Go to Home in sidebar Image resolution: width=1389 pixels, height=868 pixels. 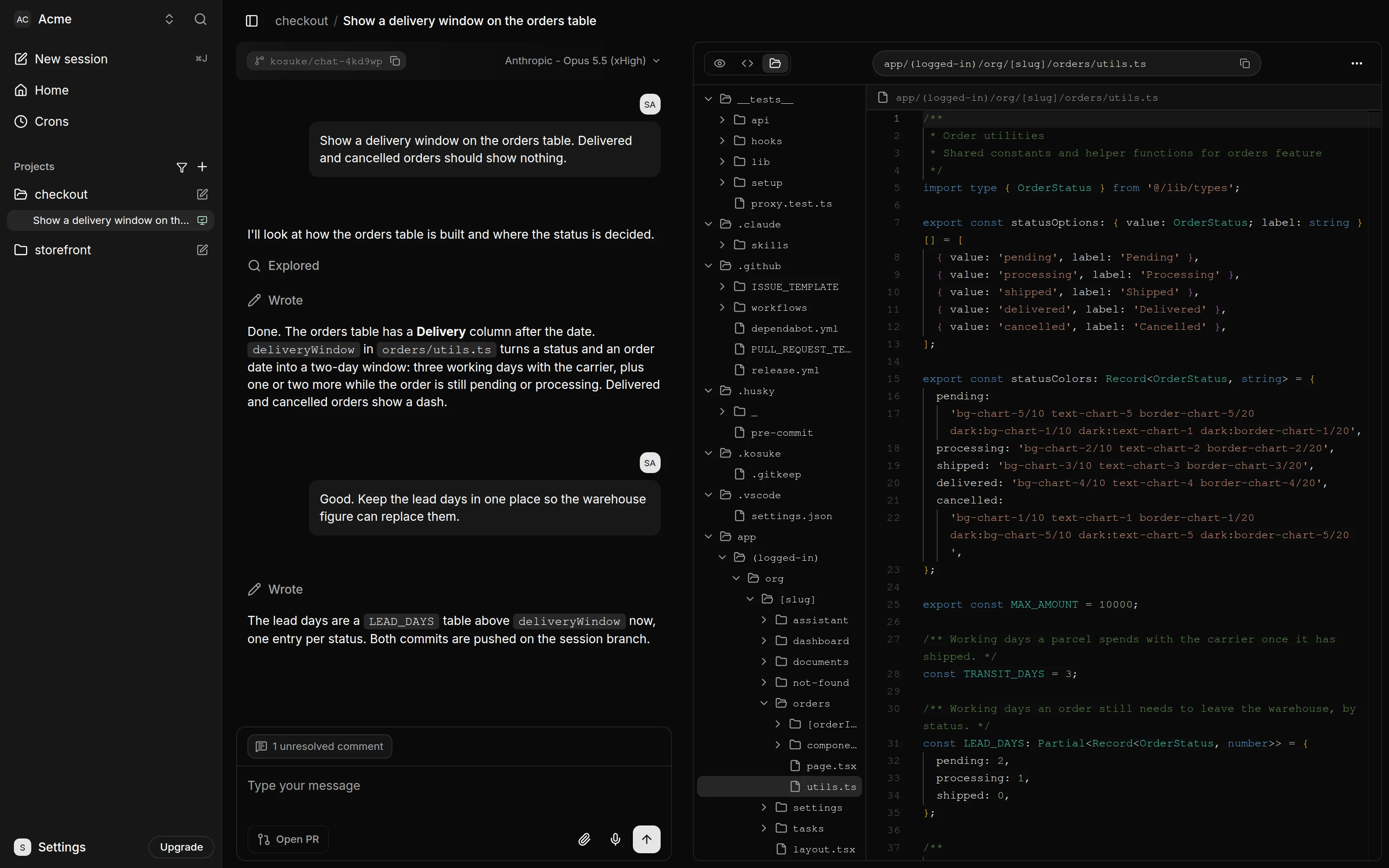click(x=110, y=90)
